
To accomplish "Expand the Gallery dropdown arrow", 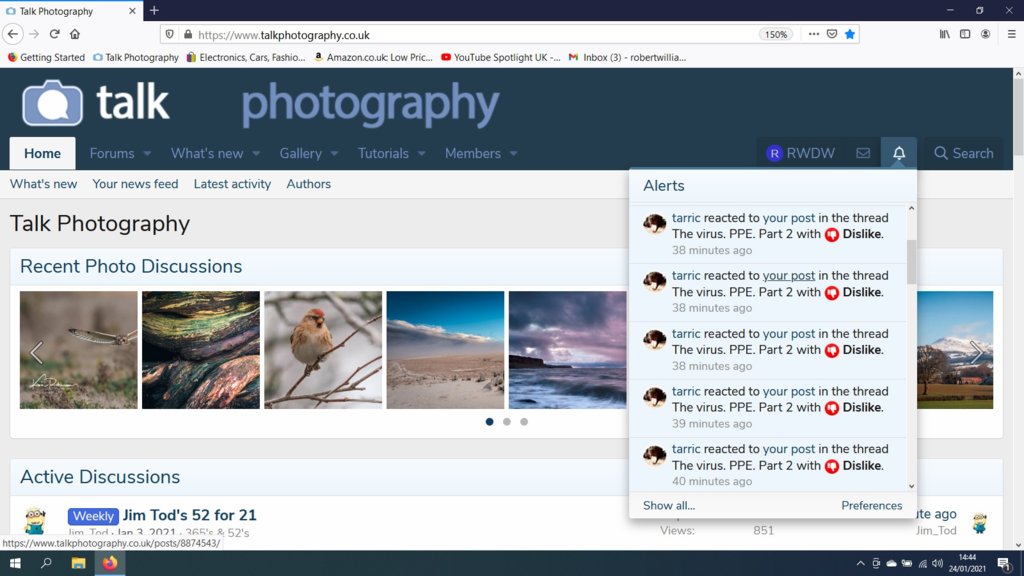I will point(334,154).
